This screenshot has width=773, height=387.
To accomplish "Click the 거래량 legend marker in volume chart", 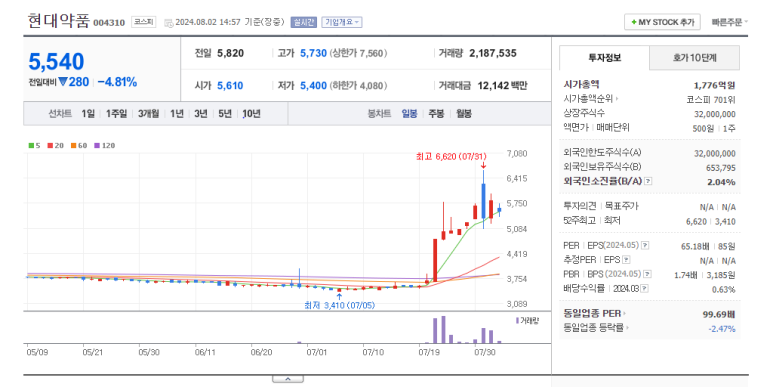I will pos(517,320).
